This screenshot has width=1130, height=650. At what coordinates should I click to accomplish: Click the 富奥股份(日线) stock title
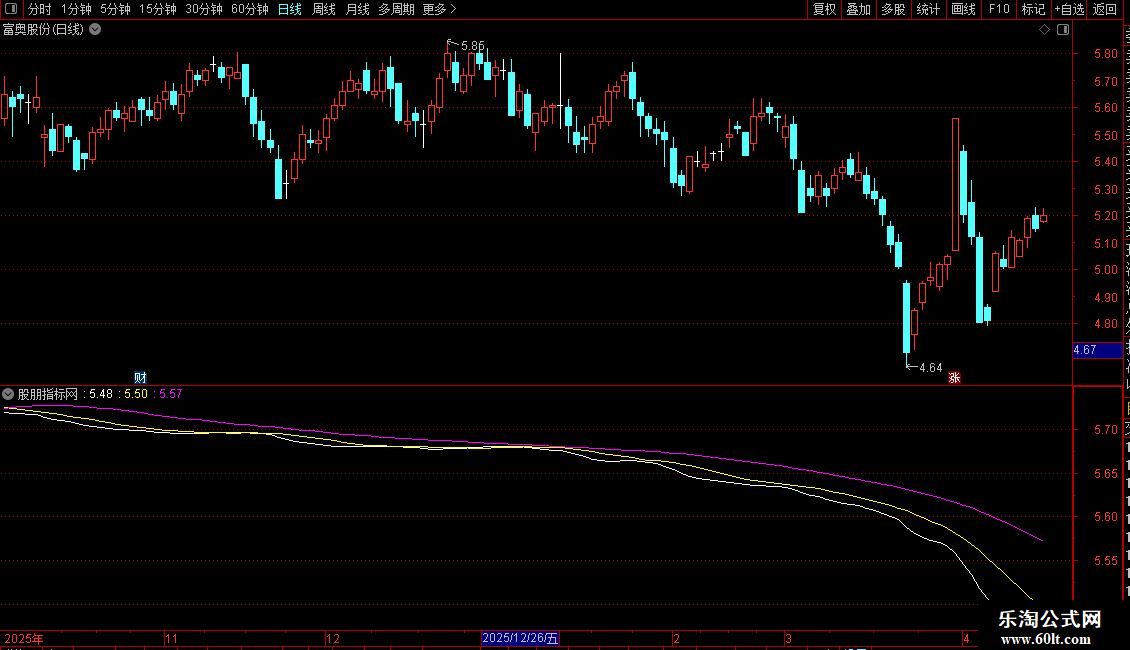(x=43, y=30)
